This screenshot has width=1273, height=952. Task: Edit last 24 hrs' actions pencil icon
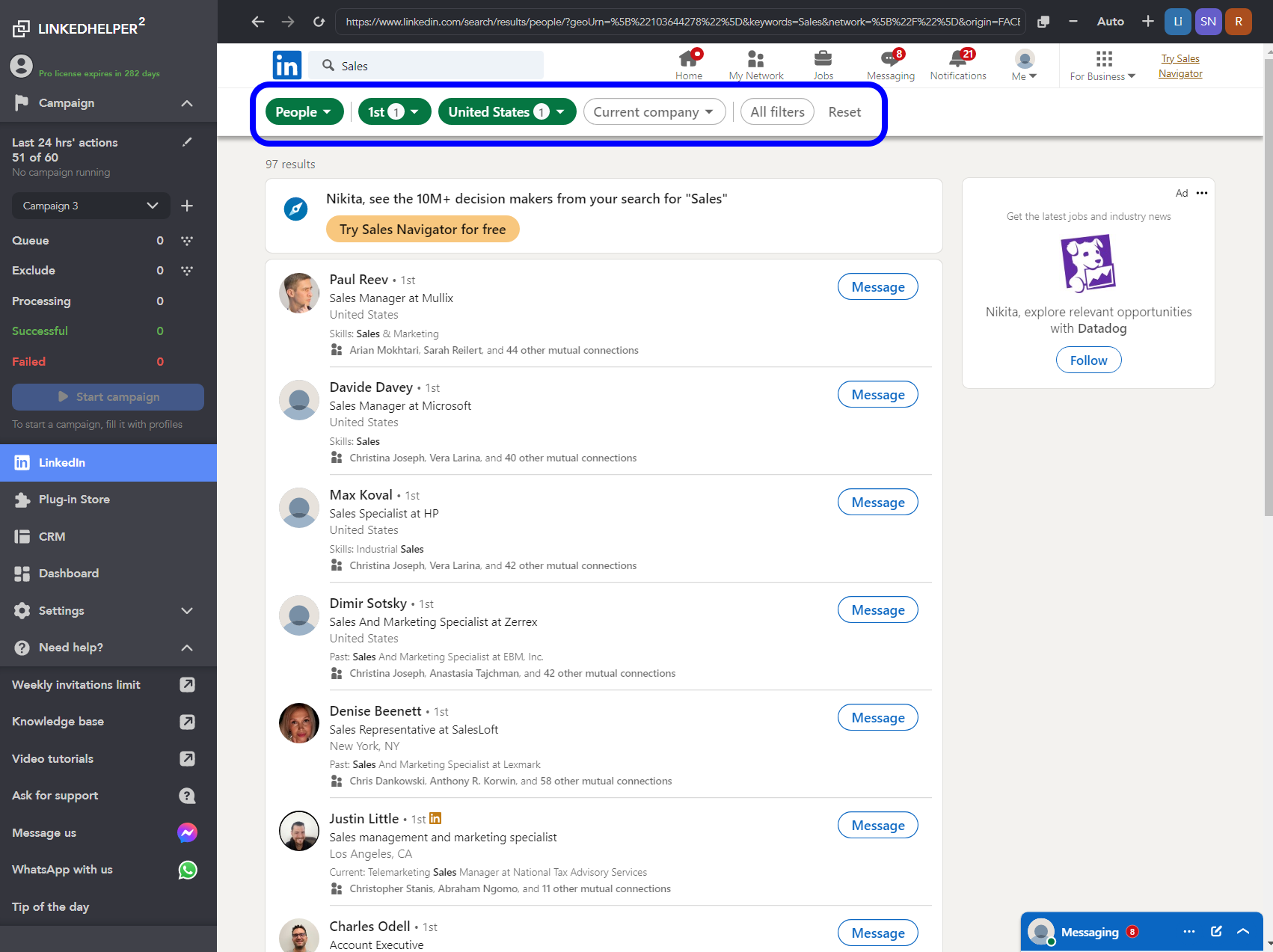[187, 142]
